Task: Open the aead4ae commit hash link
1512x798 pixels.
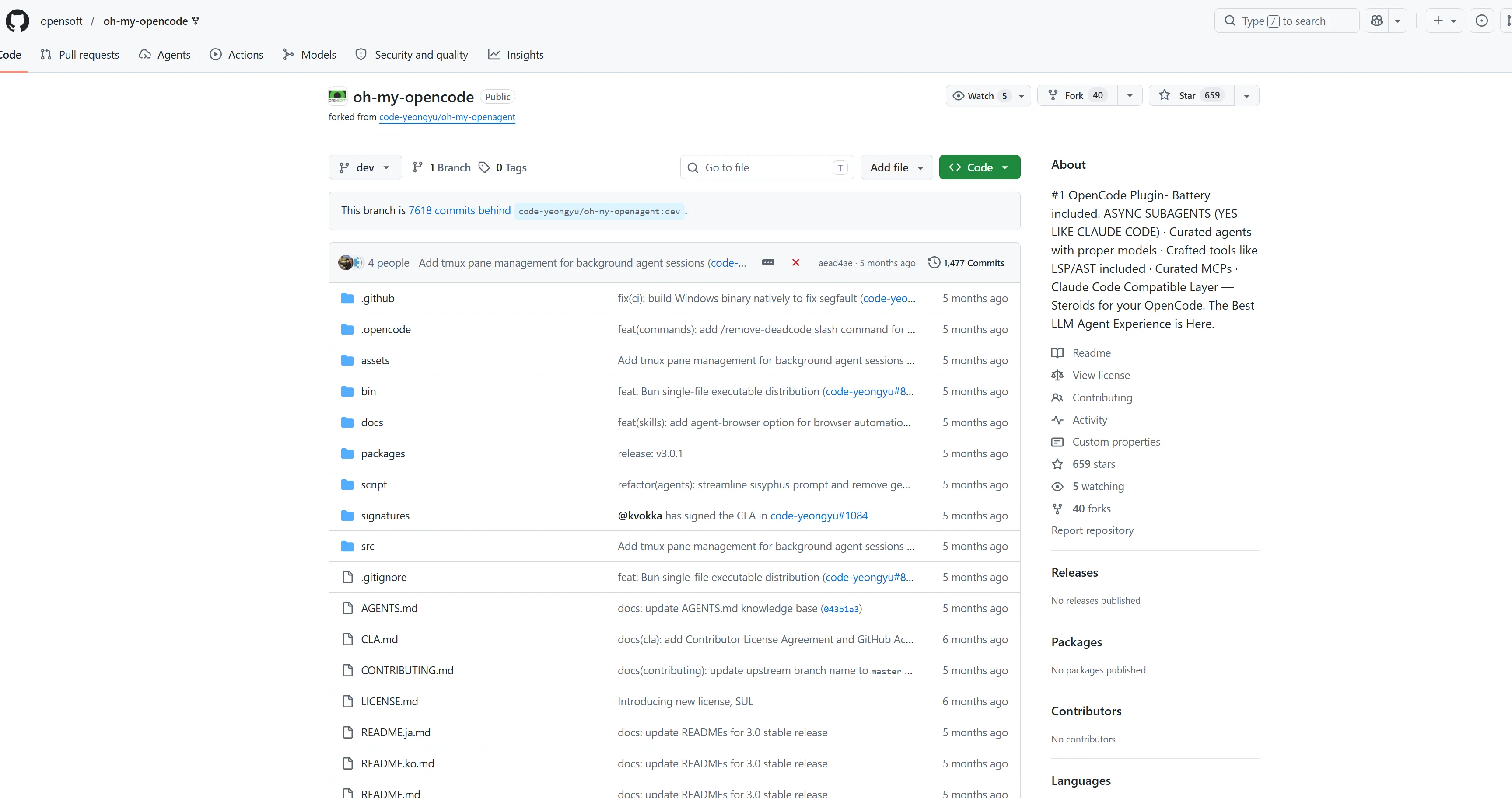Action: point(835,263)
